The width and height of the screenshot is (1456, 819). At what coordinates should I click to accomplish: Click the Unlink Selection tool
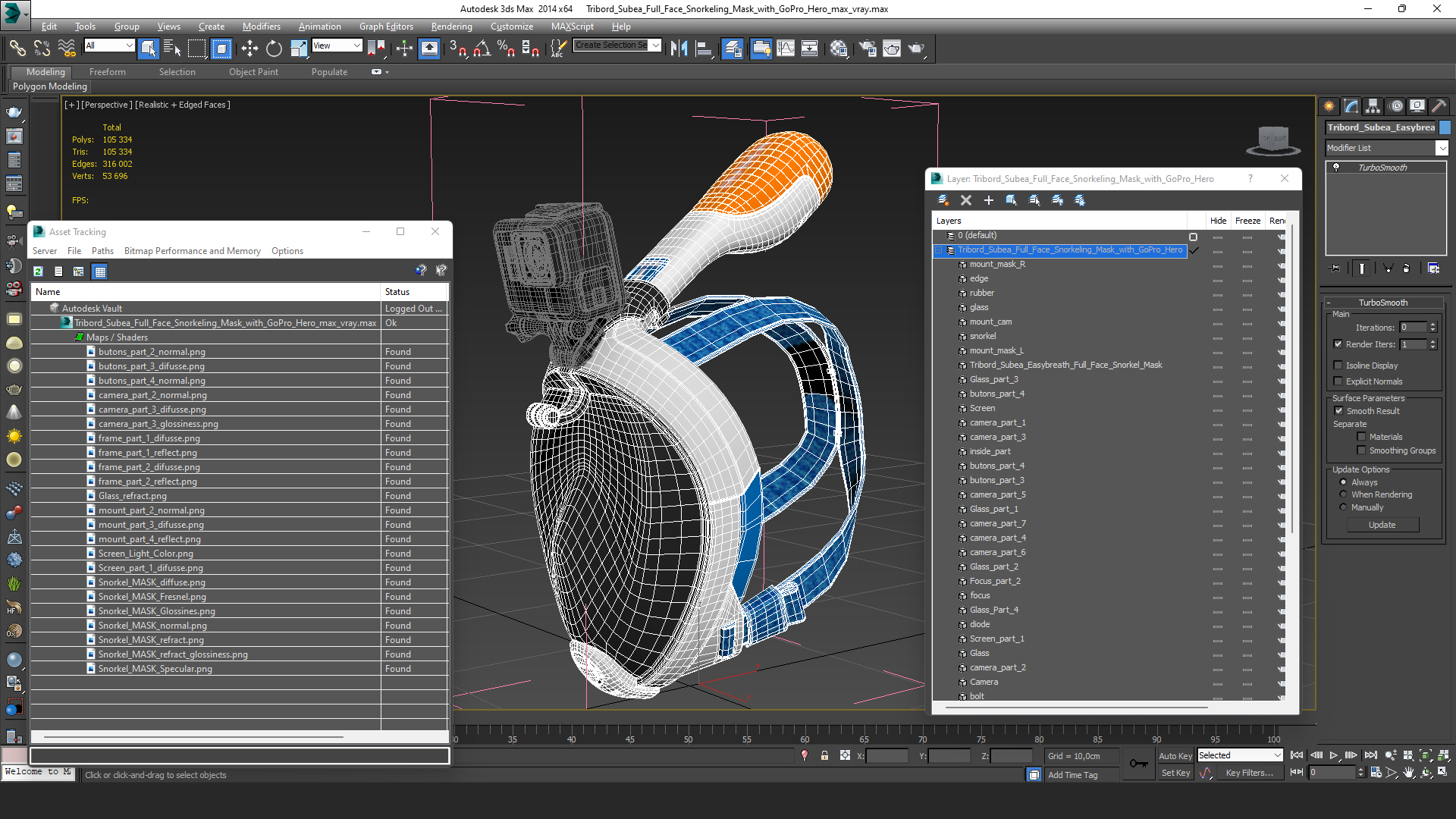click(x=42, y=49)
